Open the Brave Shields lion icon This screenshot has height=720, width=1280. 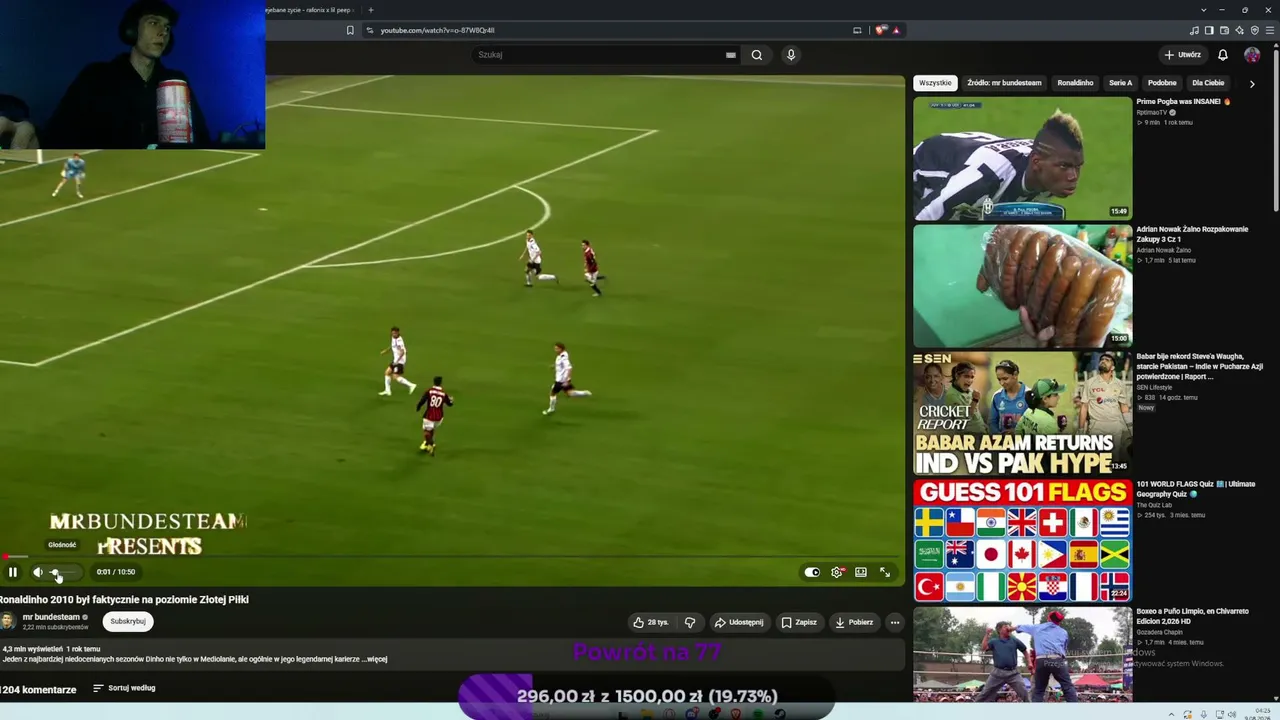881,30
